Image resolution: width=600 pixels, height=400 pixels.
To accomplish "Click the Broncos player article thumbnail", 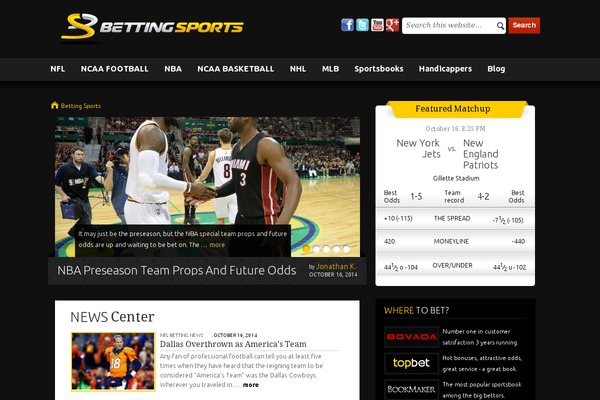I will [x=113, y=361].
